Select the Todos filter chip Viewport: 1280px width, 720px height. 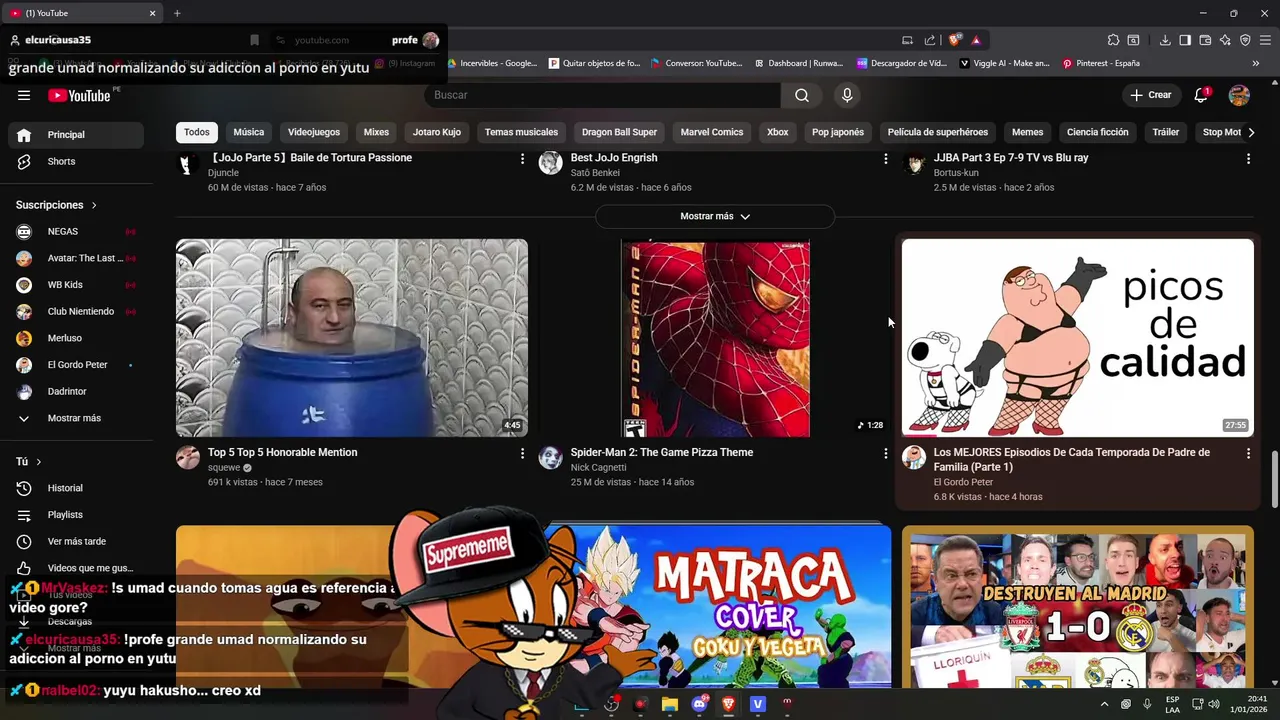197,132
